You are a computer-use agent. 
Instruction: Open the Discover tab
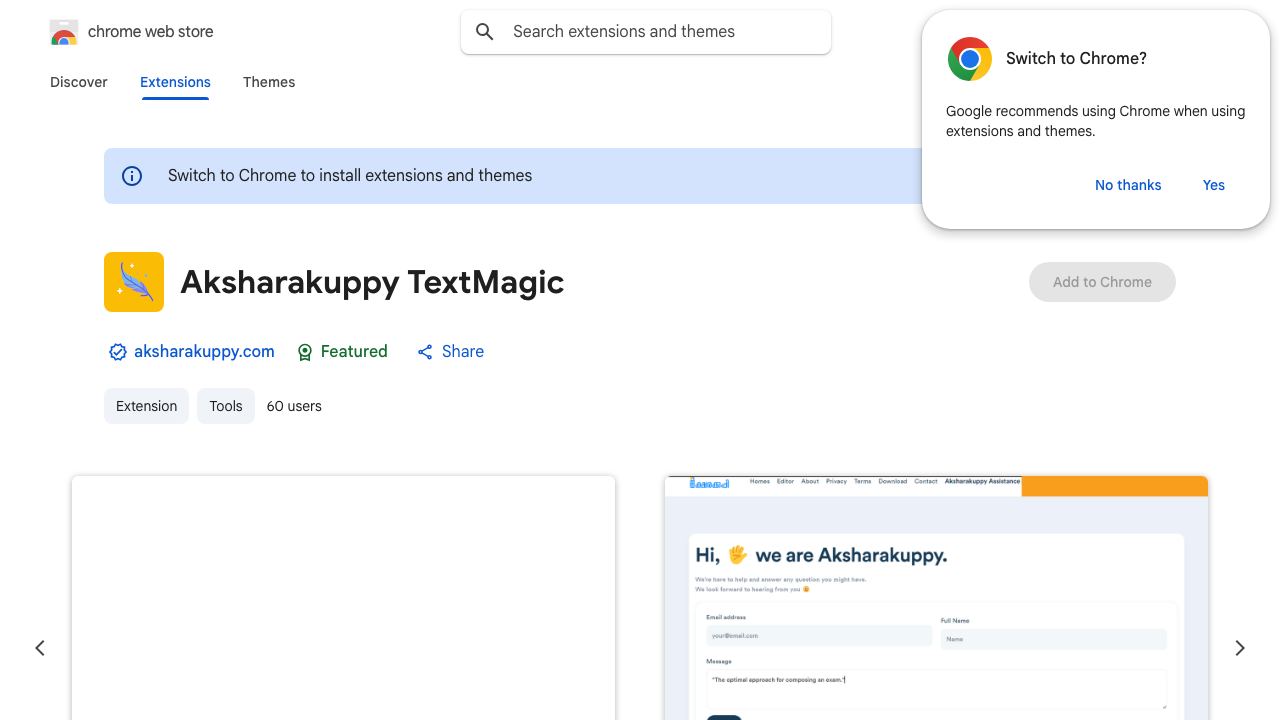point(79,82)
